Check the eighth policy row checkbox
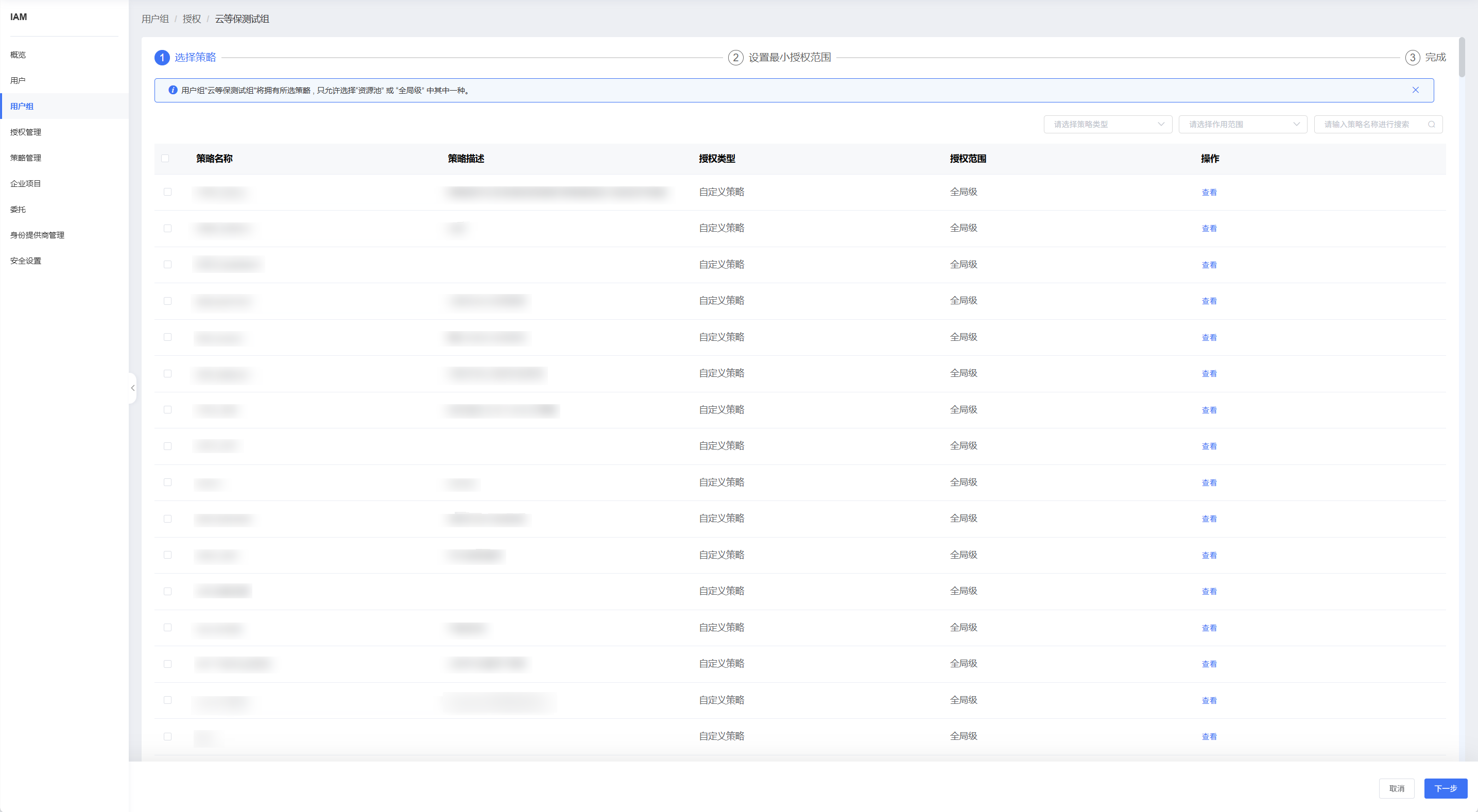 pyautogui.click(x=167, y=446)
